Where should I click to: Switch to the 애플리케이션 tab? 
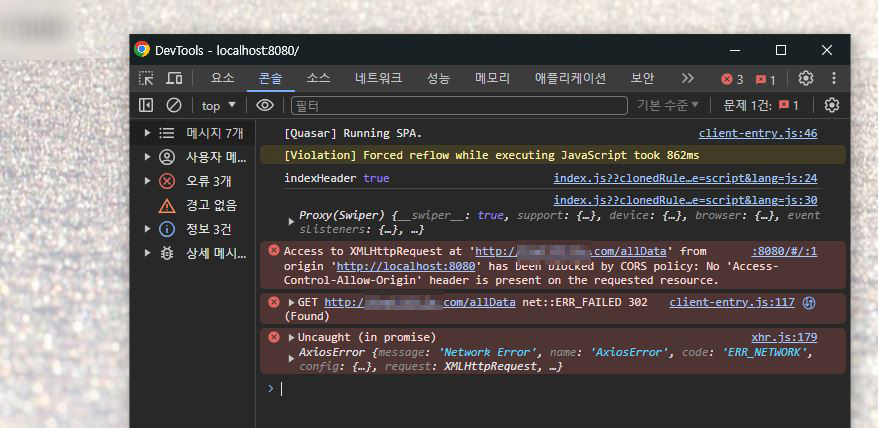(x=570, y=78)
